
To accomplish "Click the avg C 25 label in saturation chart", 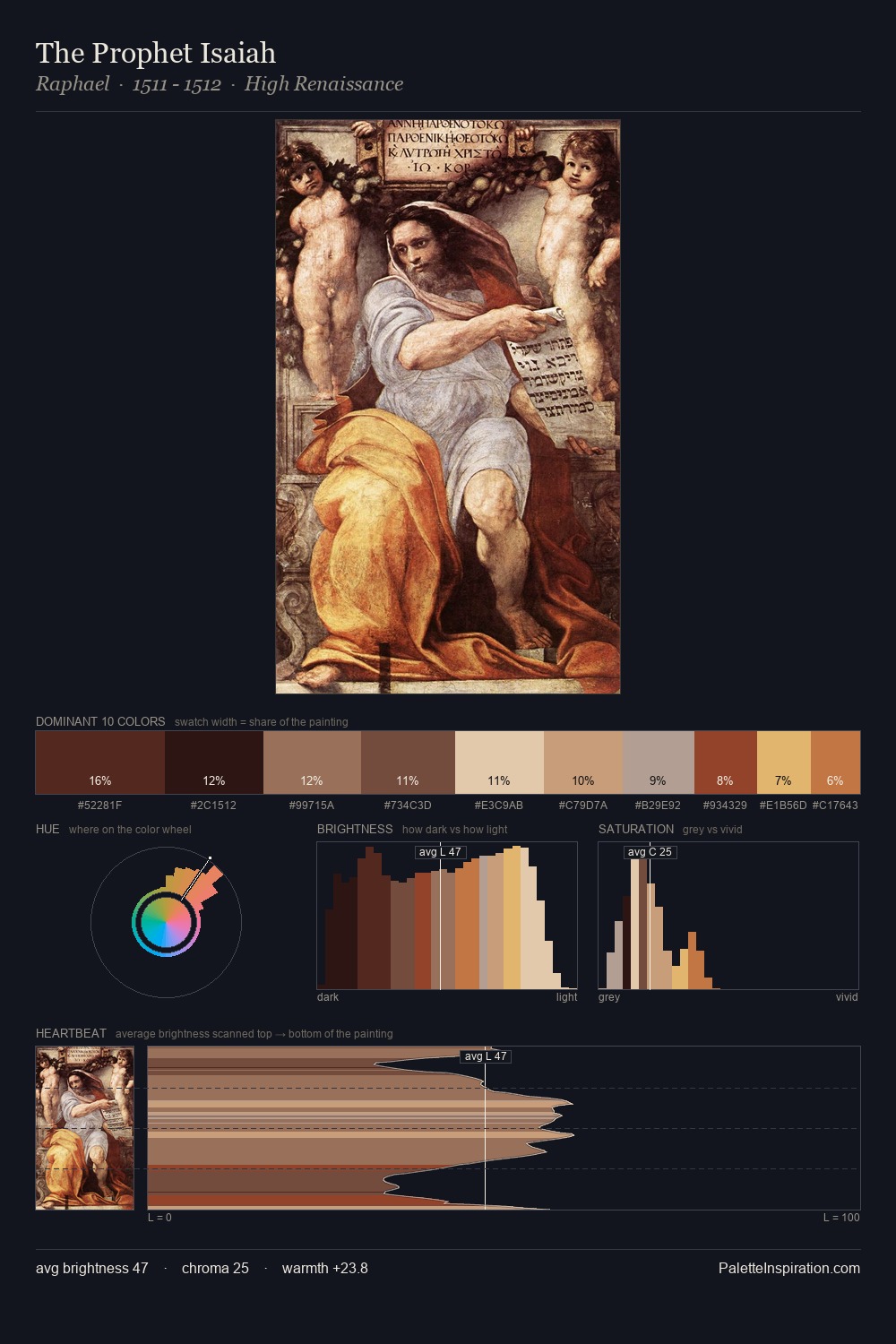I will (x=650, y=852).
